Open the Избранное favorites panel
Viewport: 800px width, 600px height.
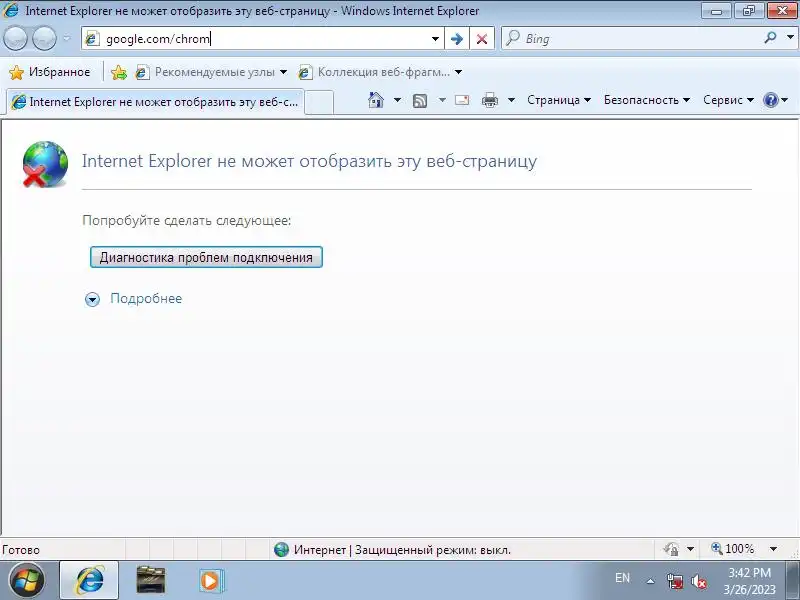[49, 72]
